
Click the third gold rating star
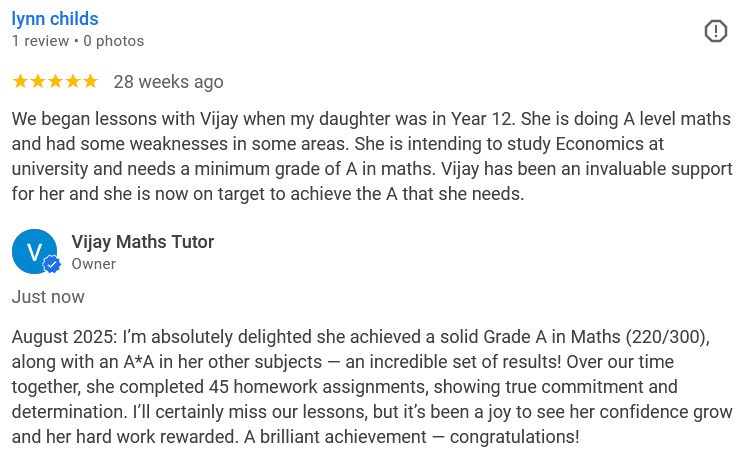pos(55,81)
